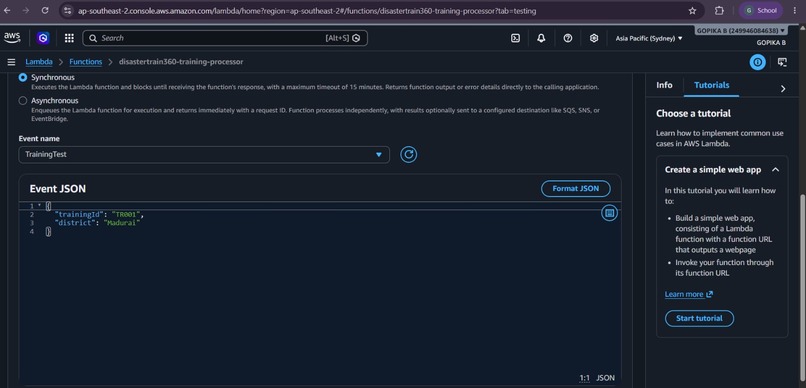This screenshot has height=388, width=806.
Task: Toggle the Lambda side navigation hamburger
Action: pyautogui.click(x=11, y=62)
